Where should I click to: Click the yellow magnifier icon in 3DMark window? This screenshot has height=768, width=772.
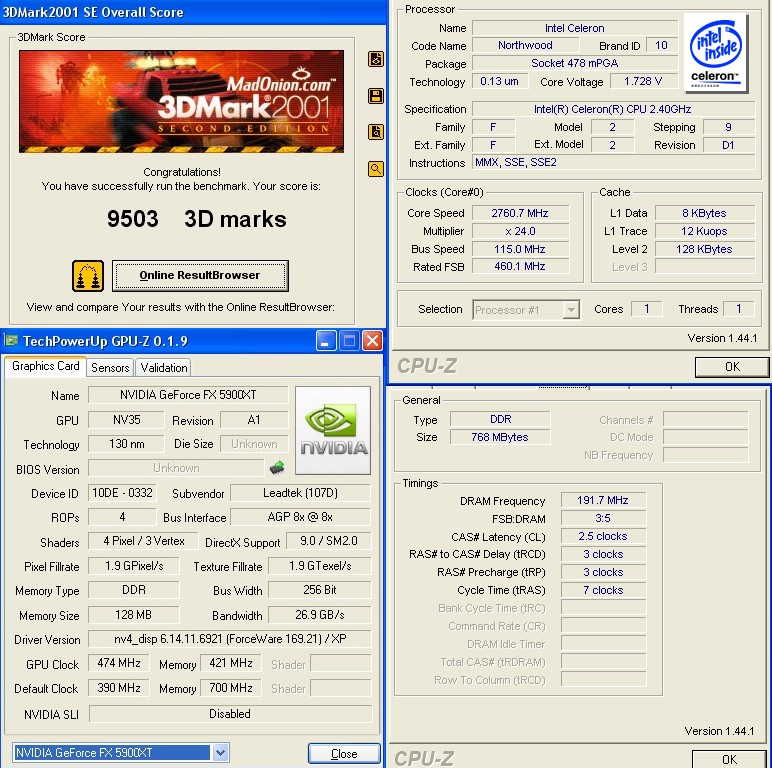(x=376, y=169)
